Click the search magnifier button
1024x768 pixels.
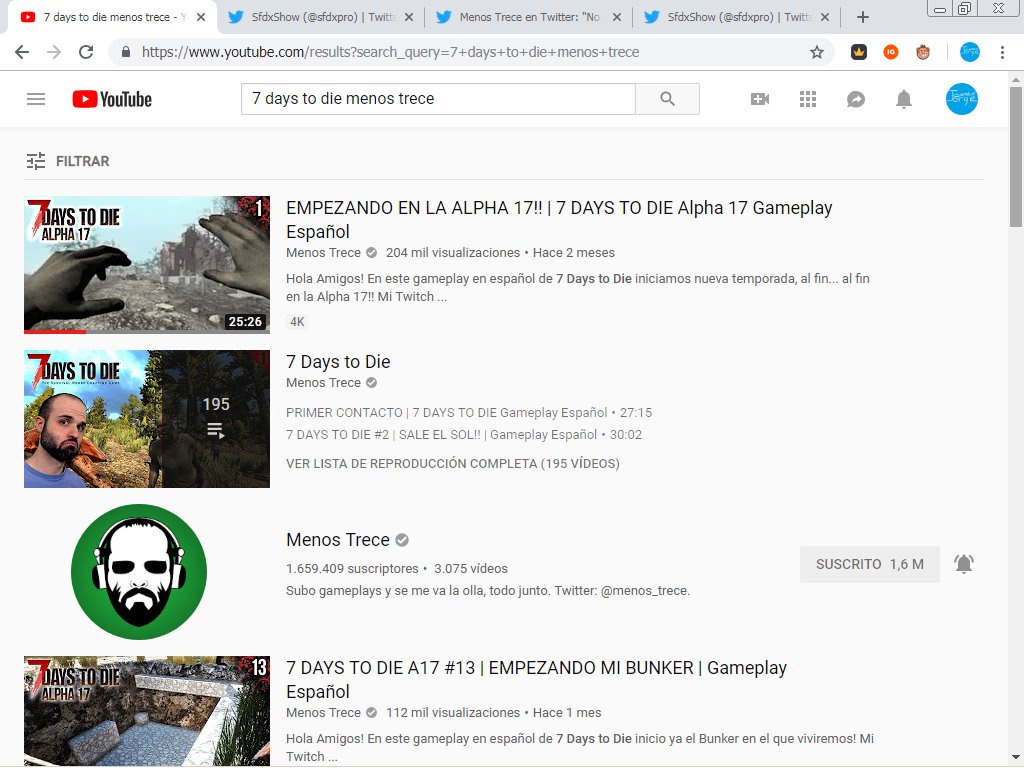pos(667,99)
